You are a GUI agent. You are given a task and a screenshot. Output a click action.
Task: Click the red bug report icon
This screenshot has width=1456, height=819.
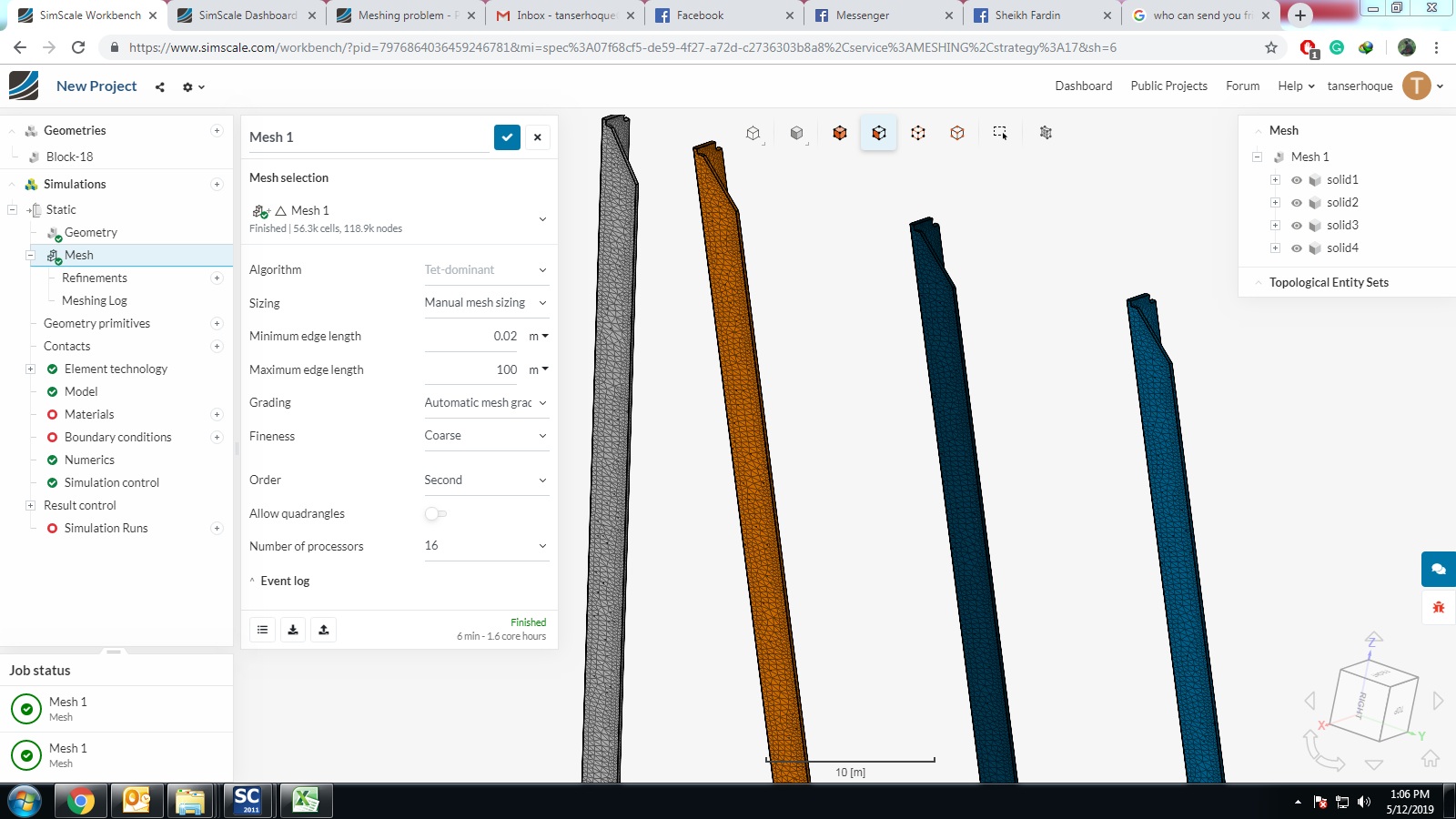1439,607
